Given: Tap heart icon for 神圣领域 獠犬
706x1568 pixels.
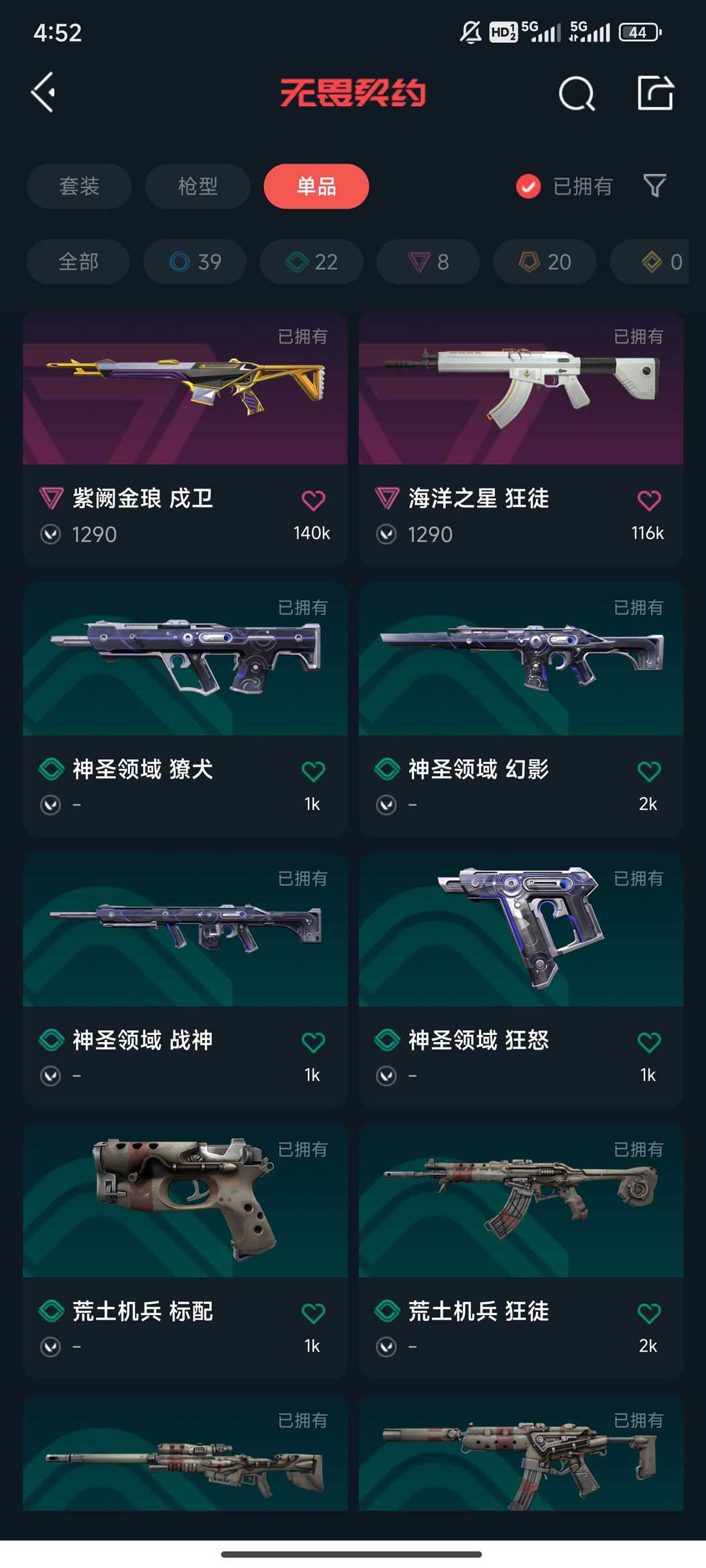Looking at the screenshot, I should pyautogui.click(x=313, y=772).
